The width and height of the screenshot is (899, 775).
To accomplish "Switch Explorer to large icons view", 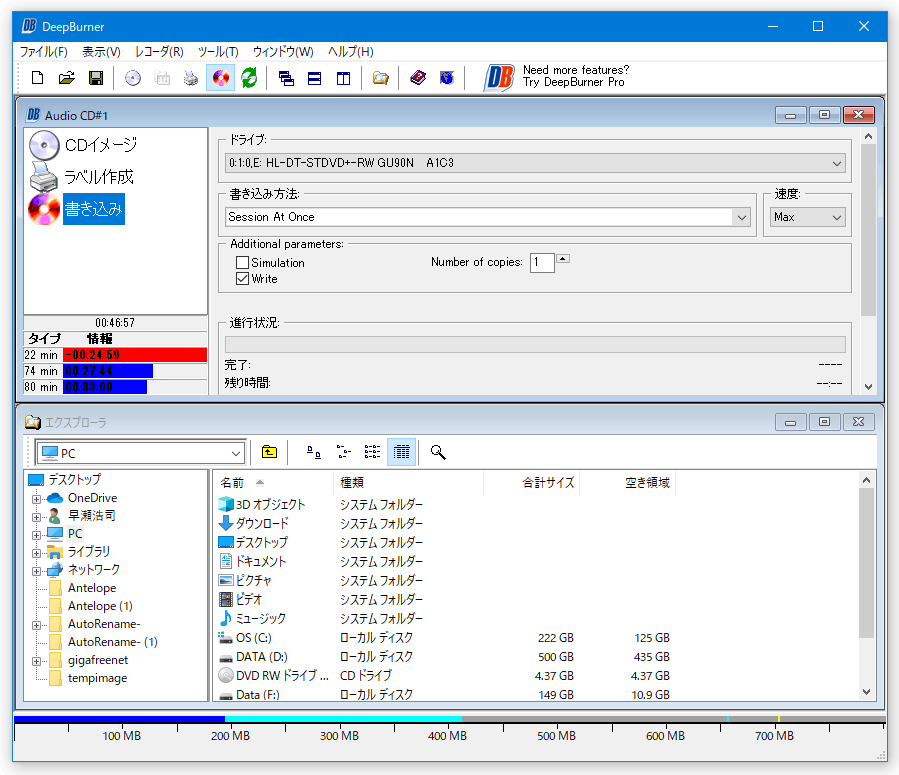I will coord(314,452).
